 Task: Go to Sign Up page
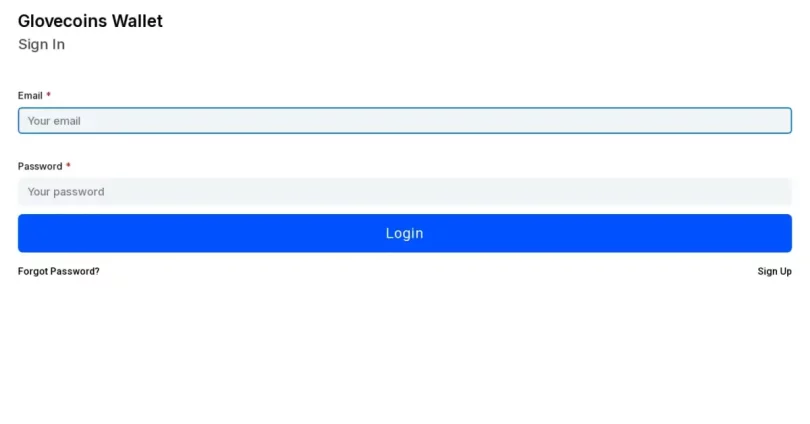pyautogui.click(x=774, y=271)
